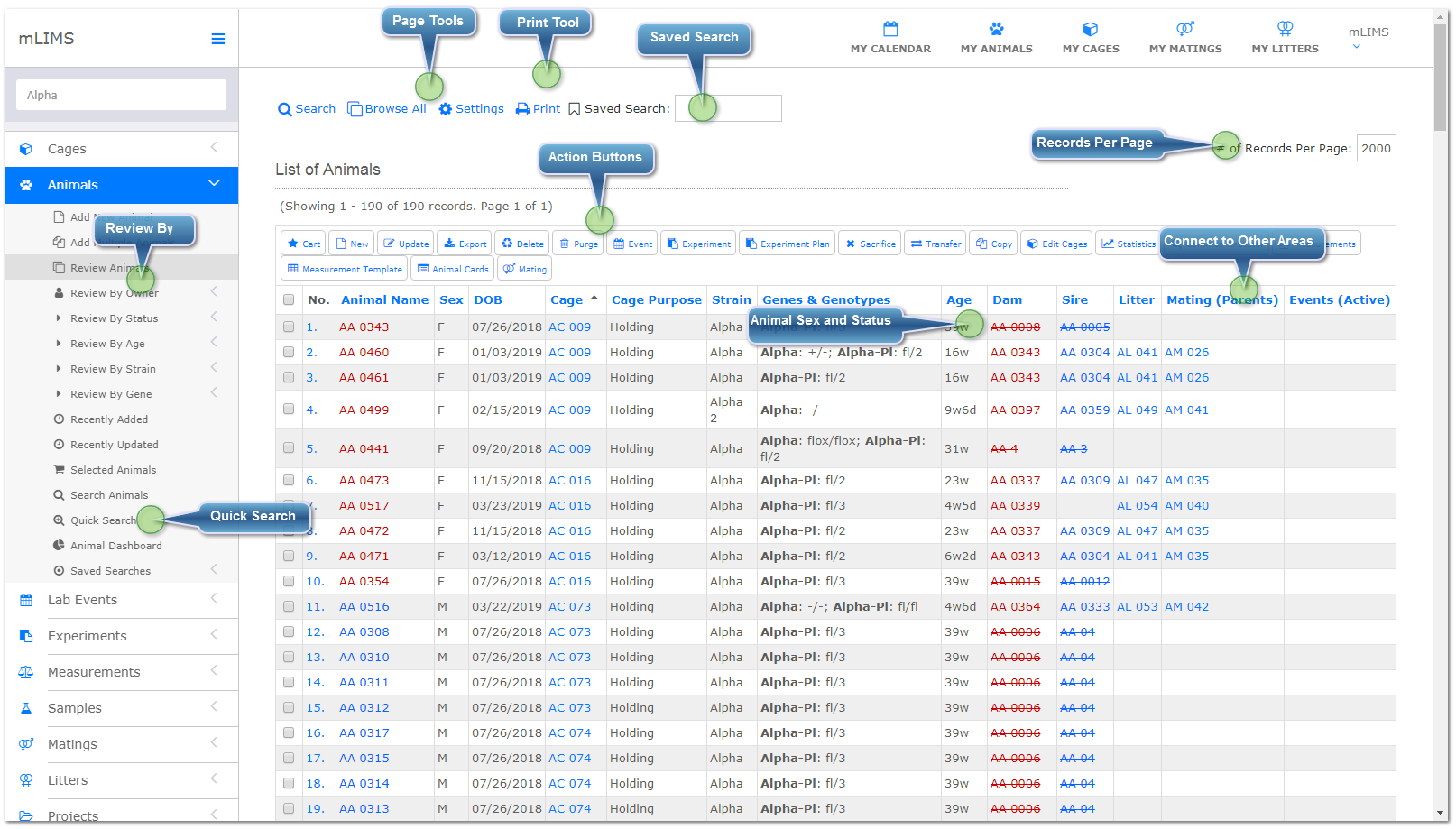1456x829 pixels.
Task: Open the hamburger menu next to mLIMS
Action: point(217,39)
